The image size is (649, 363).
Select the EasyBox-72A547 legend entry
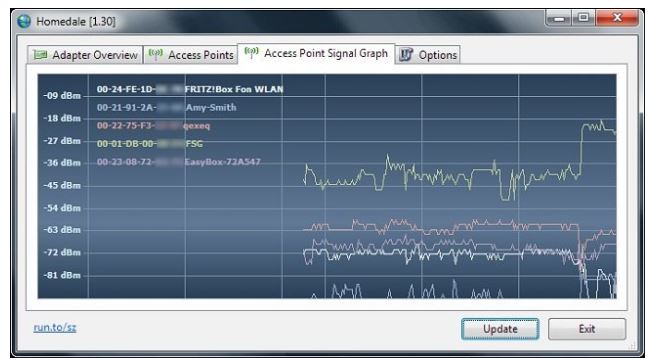pyautogui.click(x=179, y=162)
